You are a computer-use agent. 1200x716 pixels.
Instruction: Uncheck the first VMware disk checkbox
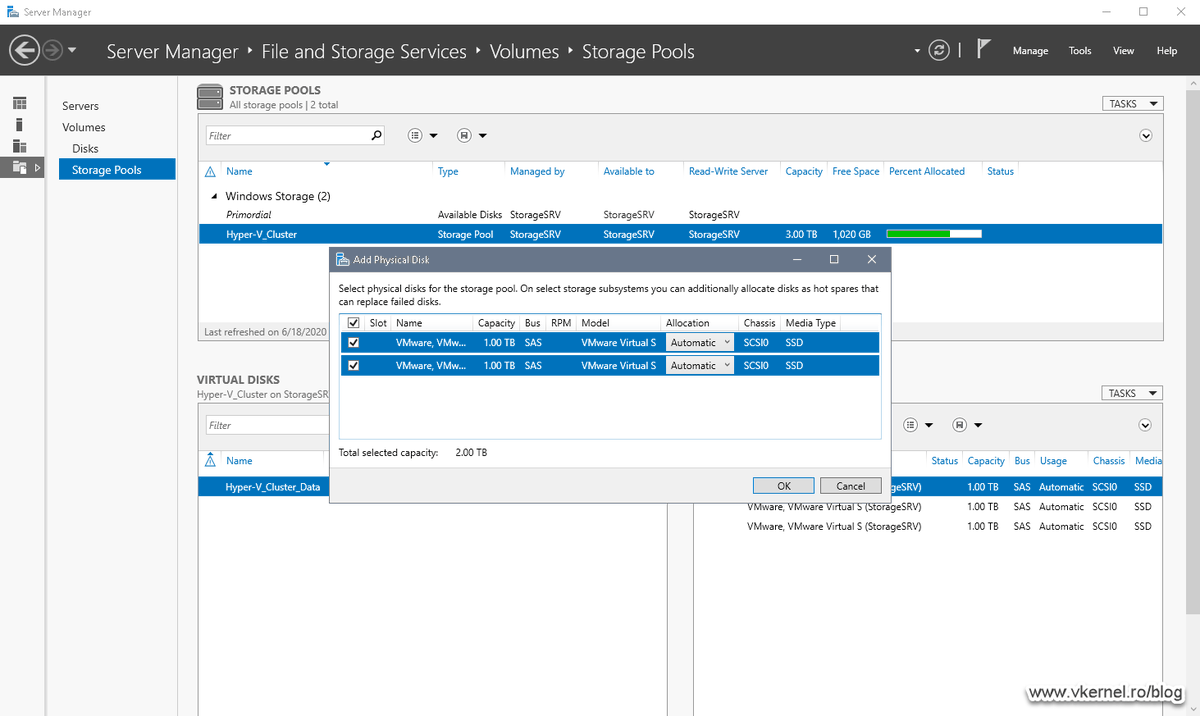[x=353, y=342]
